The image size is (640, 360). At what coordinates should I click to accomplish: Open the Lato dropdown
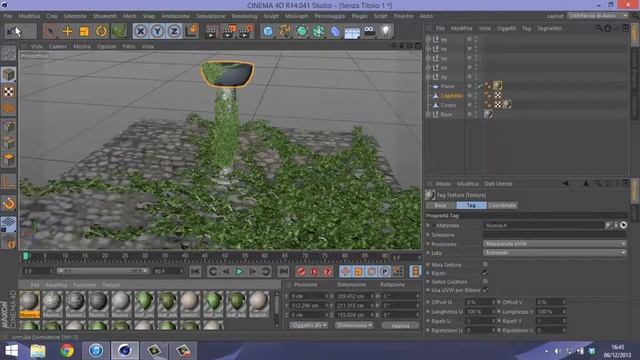coord(555,253)
